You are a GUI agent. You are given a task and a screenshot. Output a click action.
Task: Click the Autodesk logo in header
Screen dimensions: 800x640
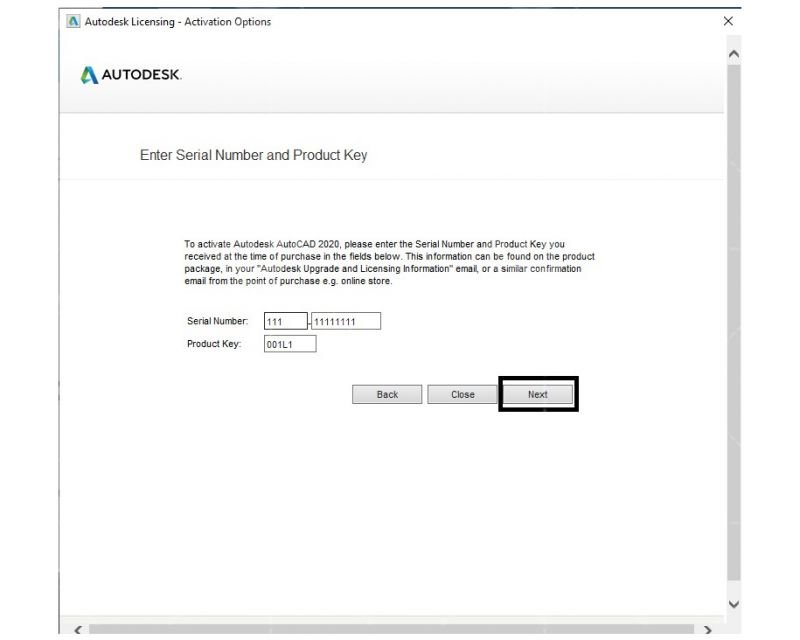(x=131, y=75)
